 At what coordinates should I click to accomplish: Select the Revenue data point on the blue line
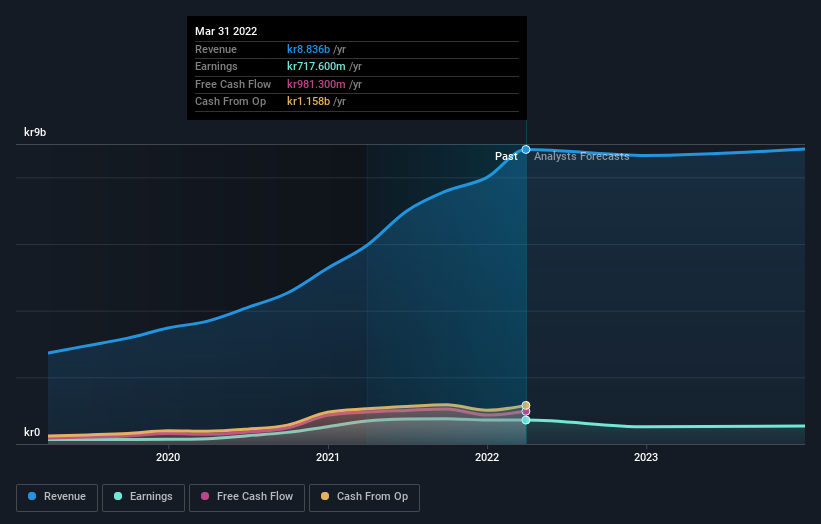[x=526, y=149]
